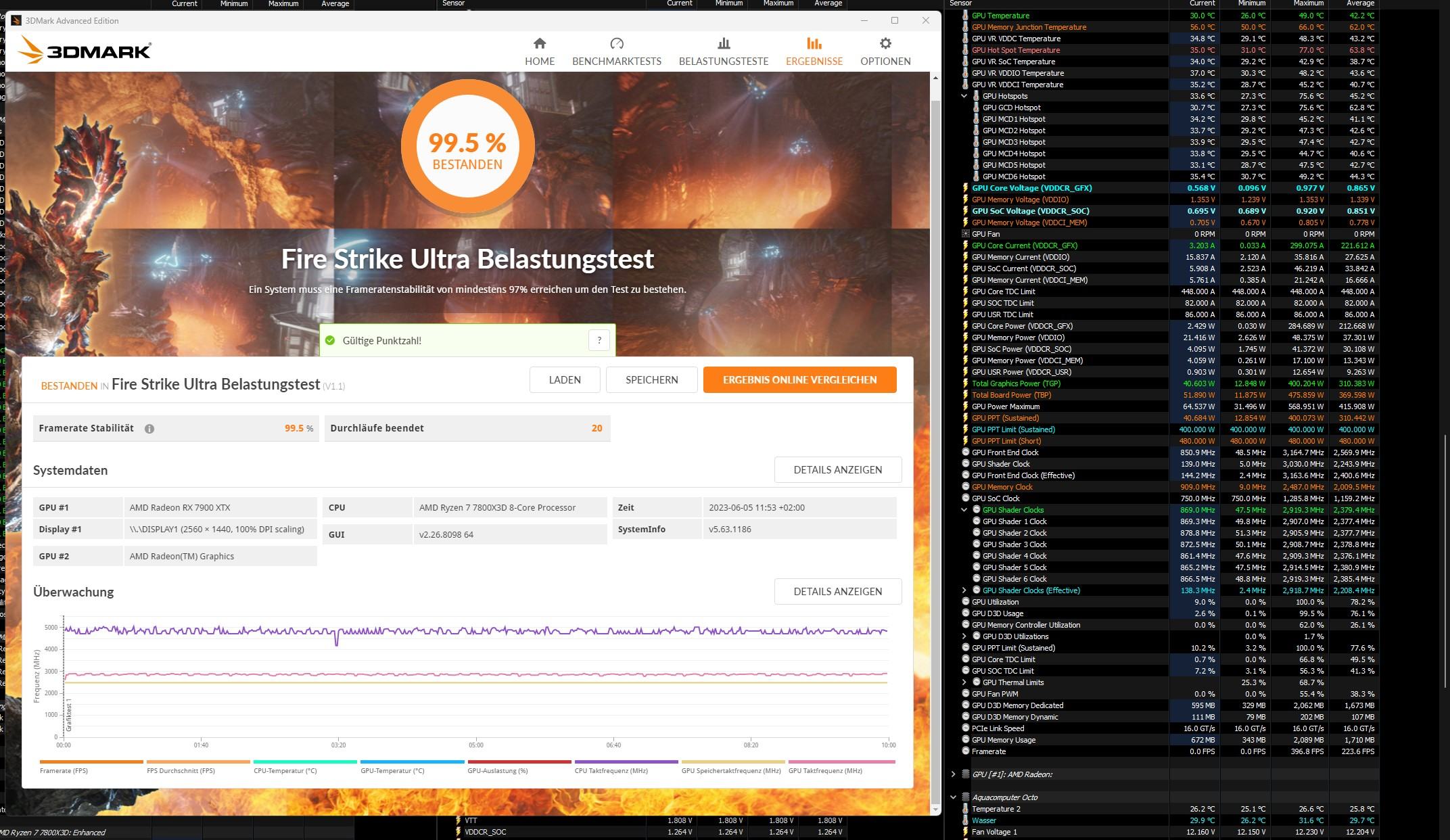Switch to the Ergebnisse tab
This screenshot has height=840, width=1450.
point(814,51)
